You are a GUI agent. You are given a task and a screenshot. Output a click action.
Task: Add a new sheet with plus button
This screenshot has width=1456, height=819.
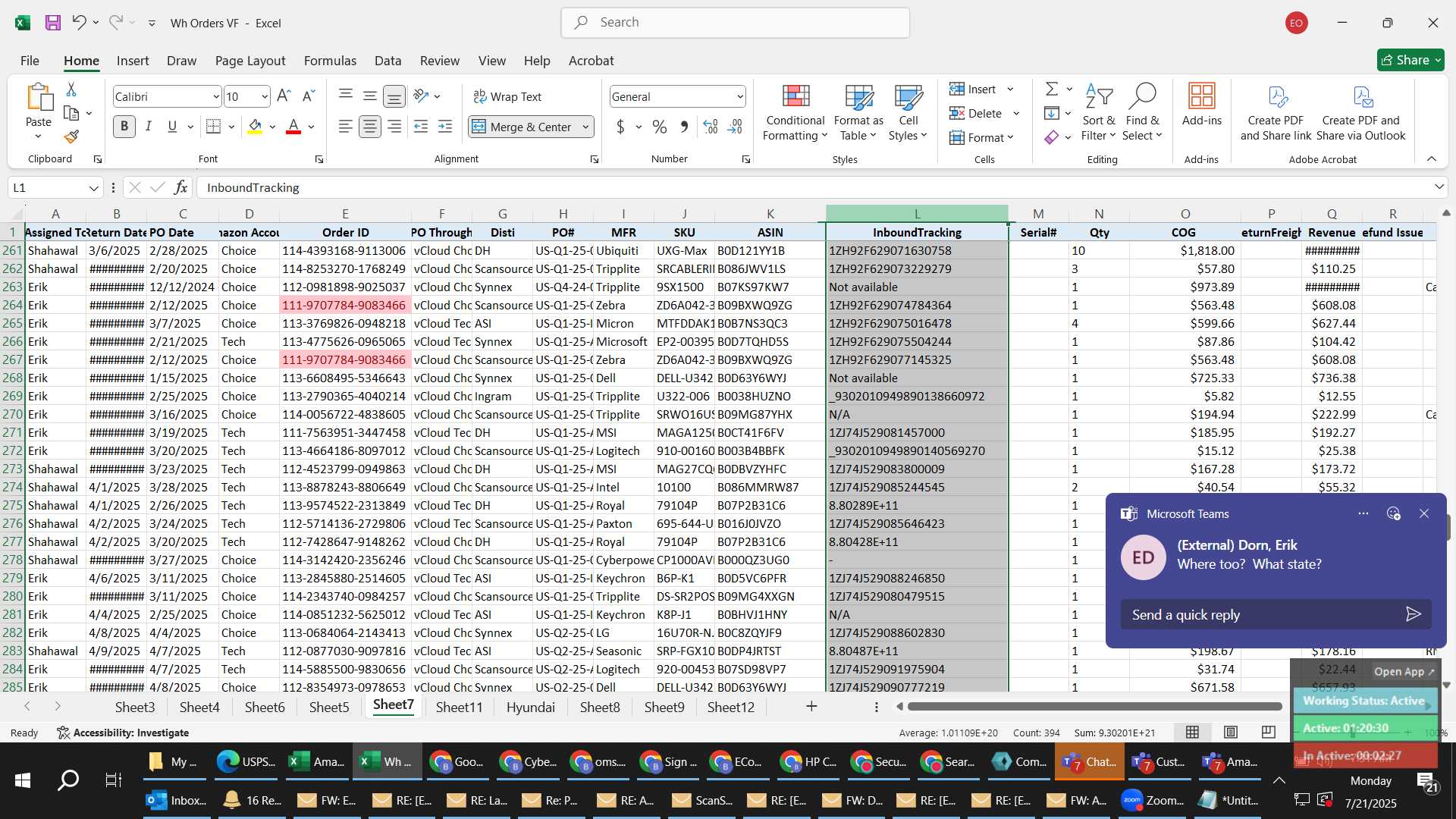click(x=811, y=706)
